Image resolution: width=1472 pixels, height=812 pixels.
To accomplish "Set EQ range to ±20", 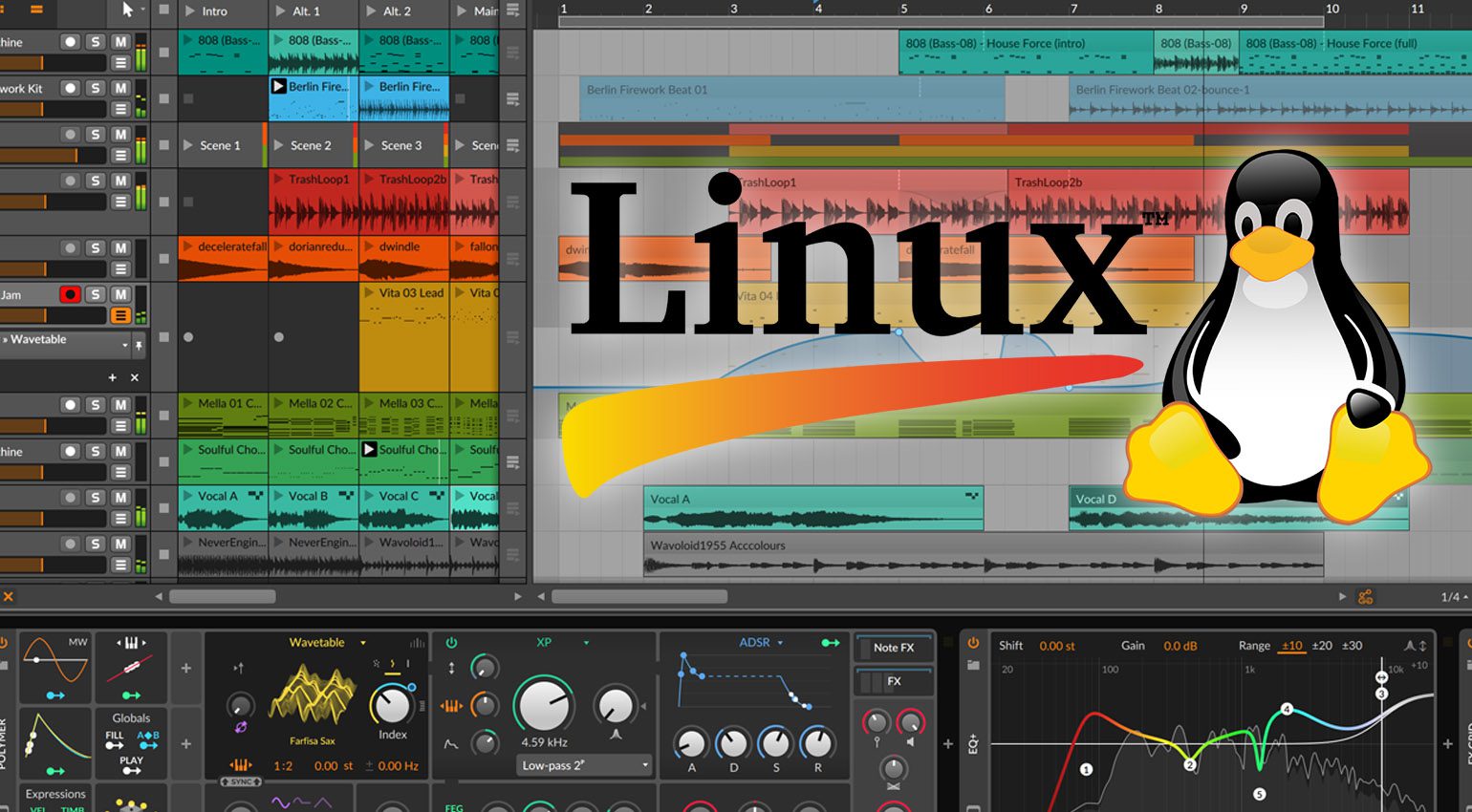I will click(x=1322, y=646).
